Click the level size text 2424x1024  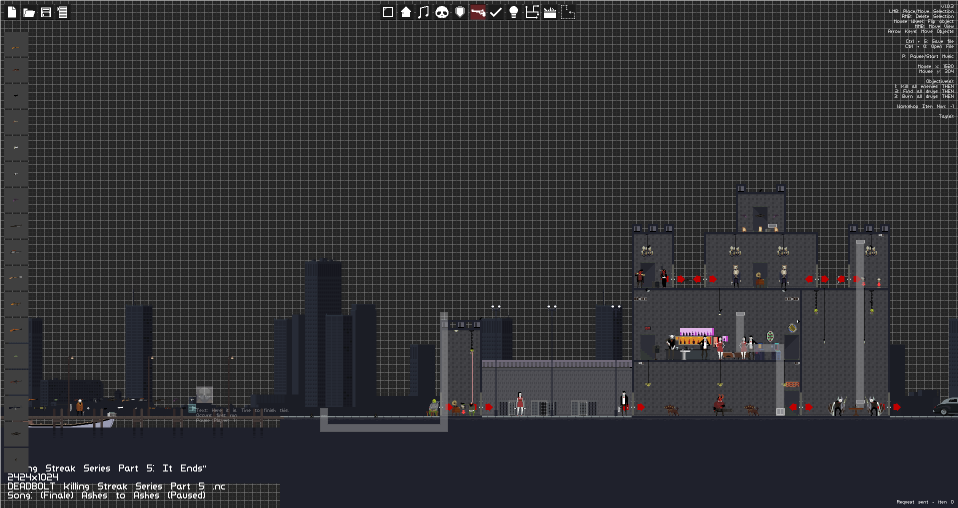33,477
